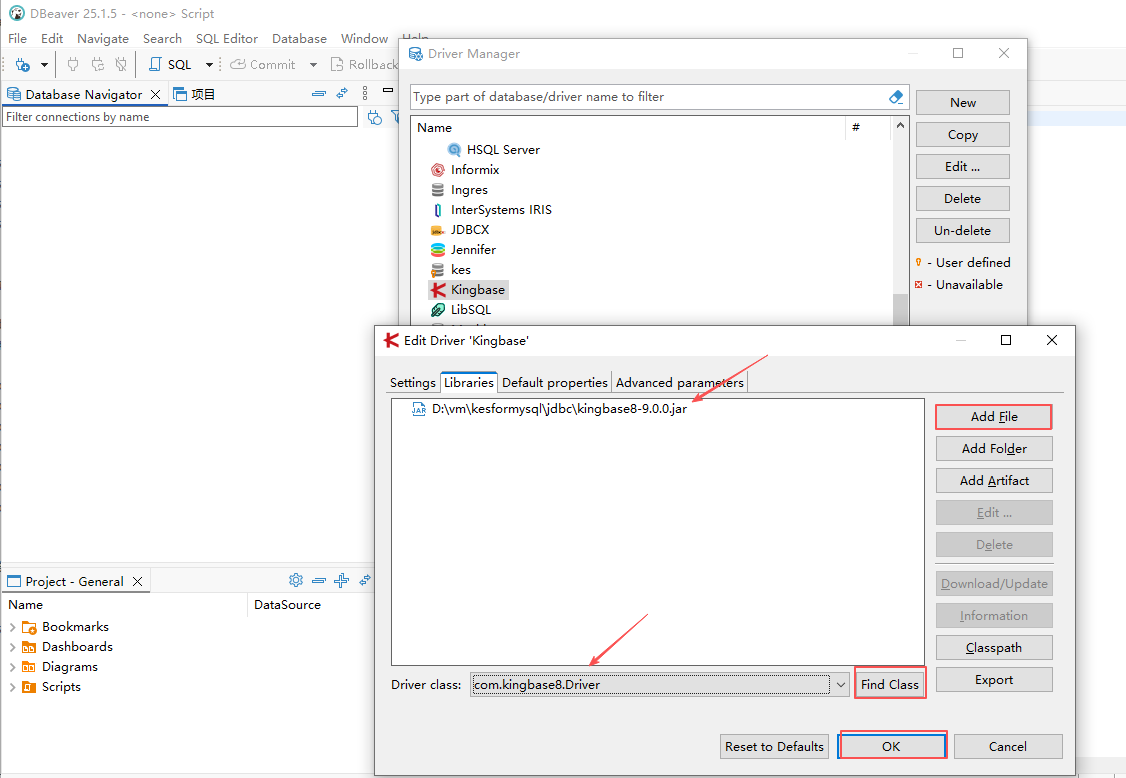Image resolution: width=1126 pixels, height=778 pixels.
Task: Open the Window menu
Action: coord(364,39)
